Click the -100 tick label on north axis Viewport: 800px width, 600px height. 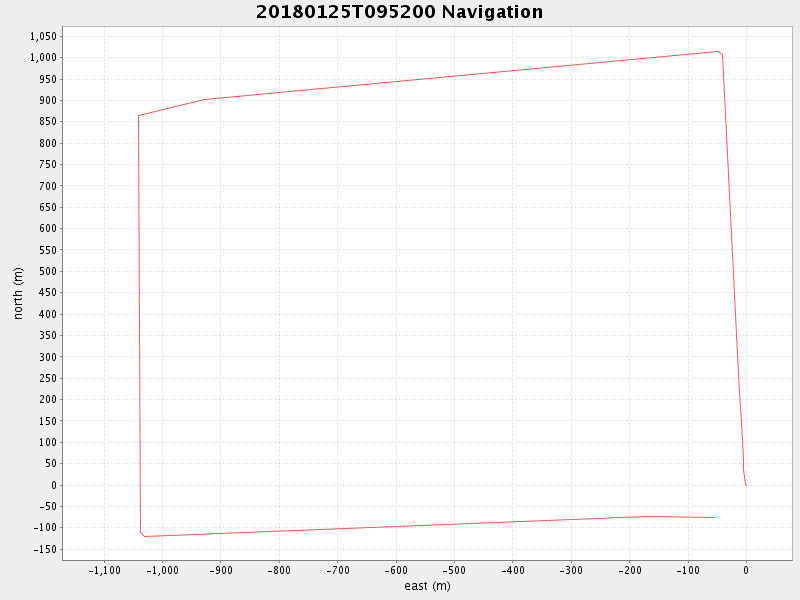45,528
